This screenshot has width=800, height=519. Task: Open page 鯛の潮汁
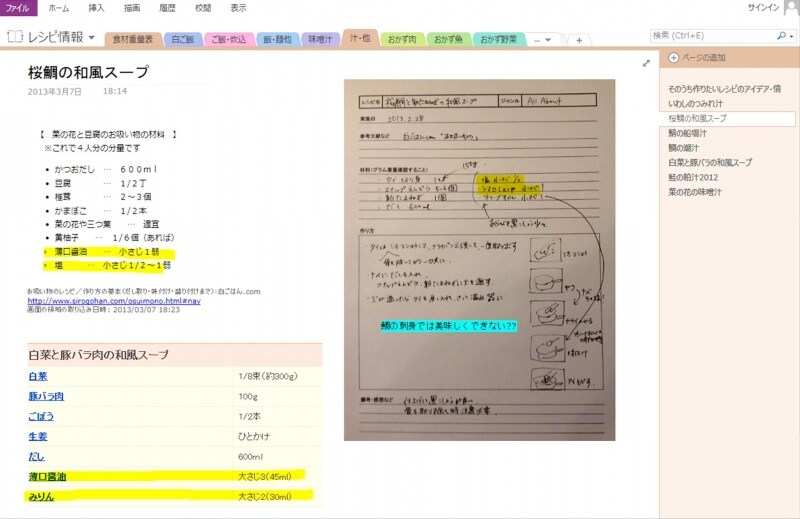point(684,148)
